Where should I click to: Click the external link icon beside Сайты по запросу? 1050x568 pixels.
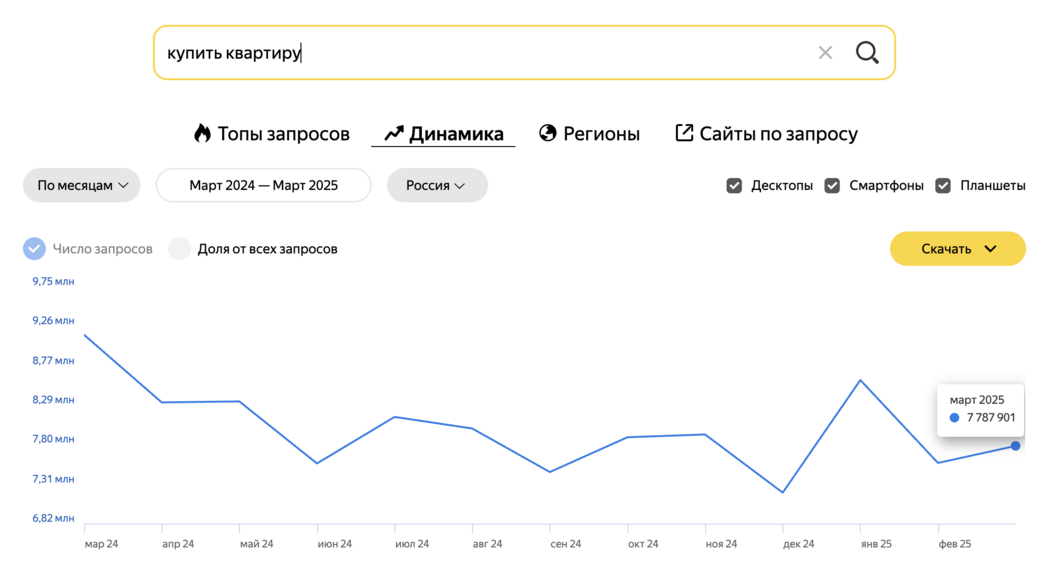[684, 133]
